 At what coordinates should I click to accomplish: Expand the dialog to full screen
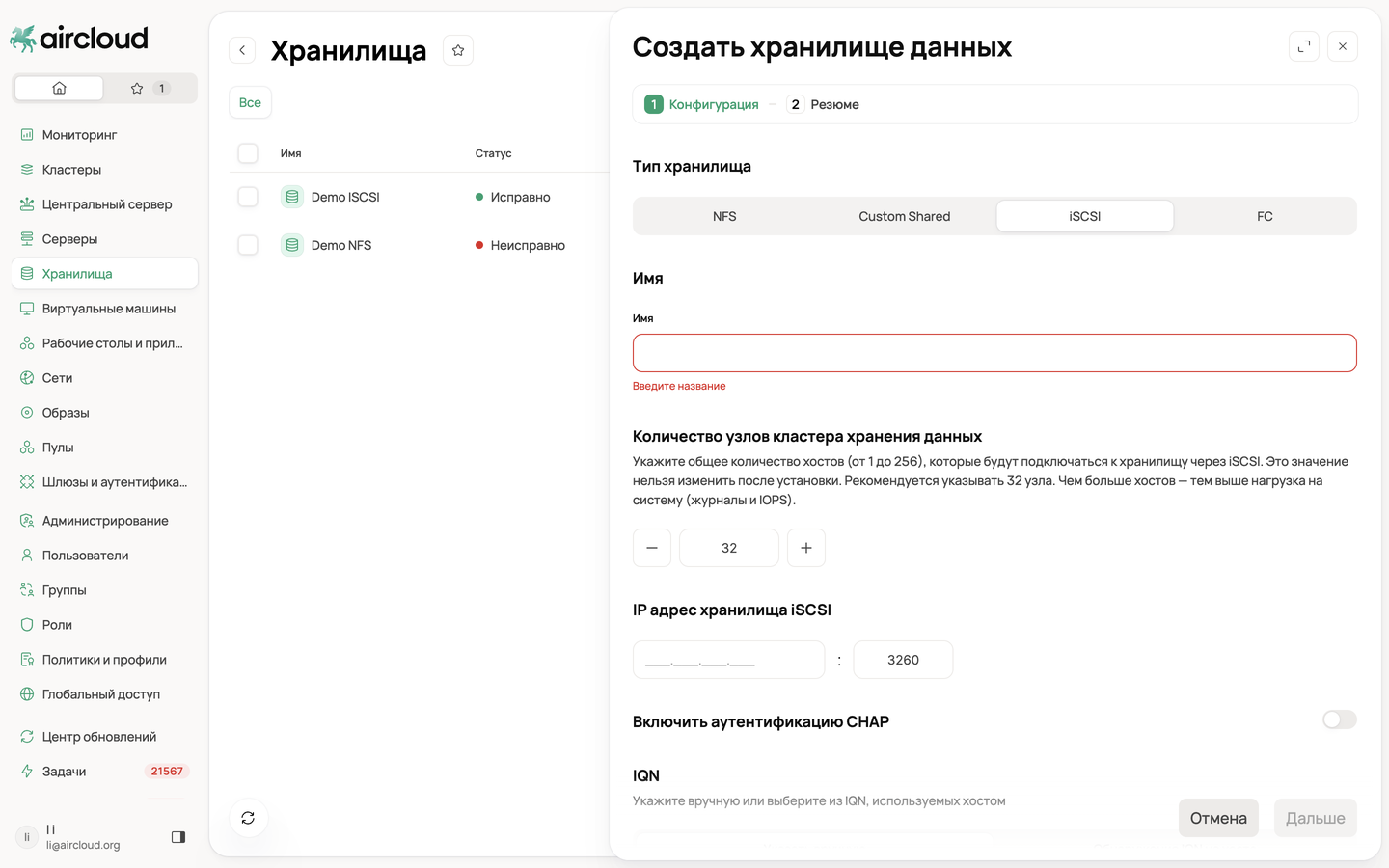(1304, 46)
